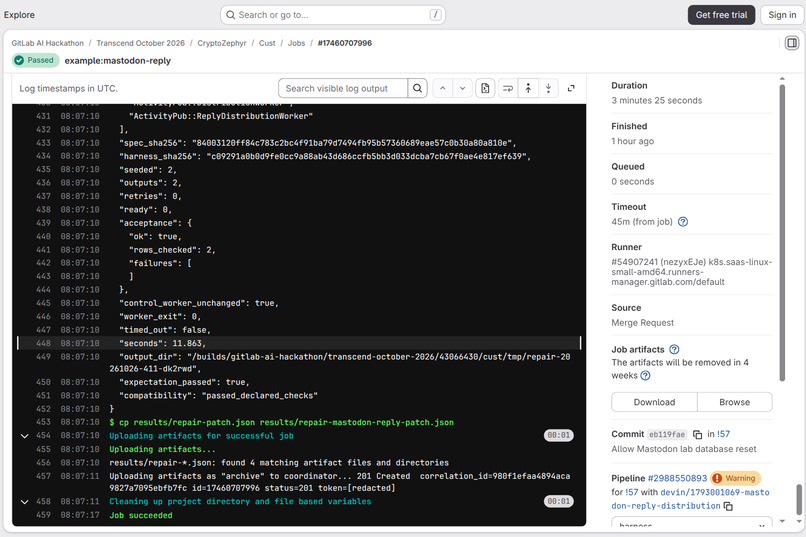806x537 pixels.
Task: Click the "output_dir" log line
Action: coord(340,363)
